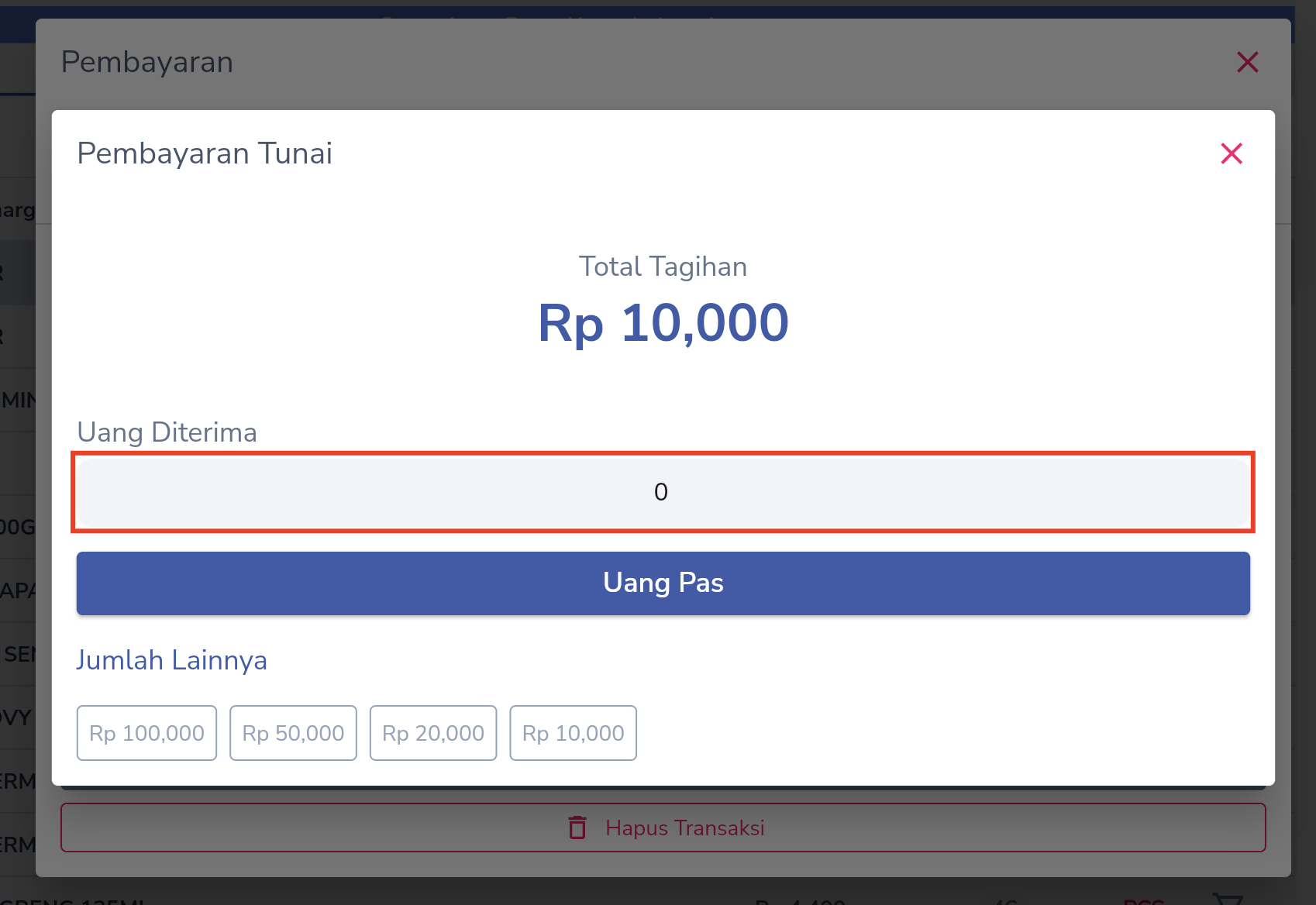Screen dimensions: 1316x905
Task: Select the Rp 100,000 quick amount
Action: 146,733
